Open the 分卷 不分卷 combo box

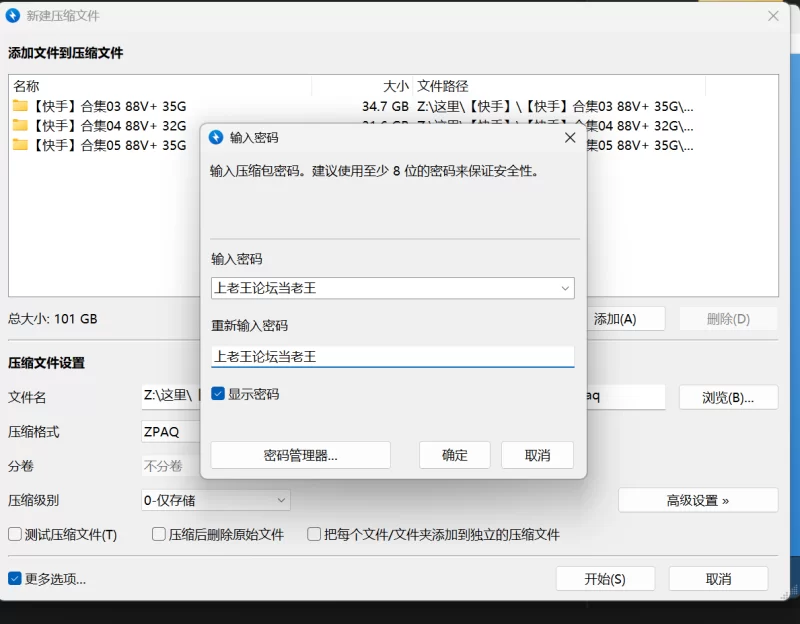[171, 466]
